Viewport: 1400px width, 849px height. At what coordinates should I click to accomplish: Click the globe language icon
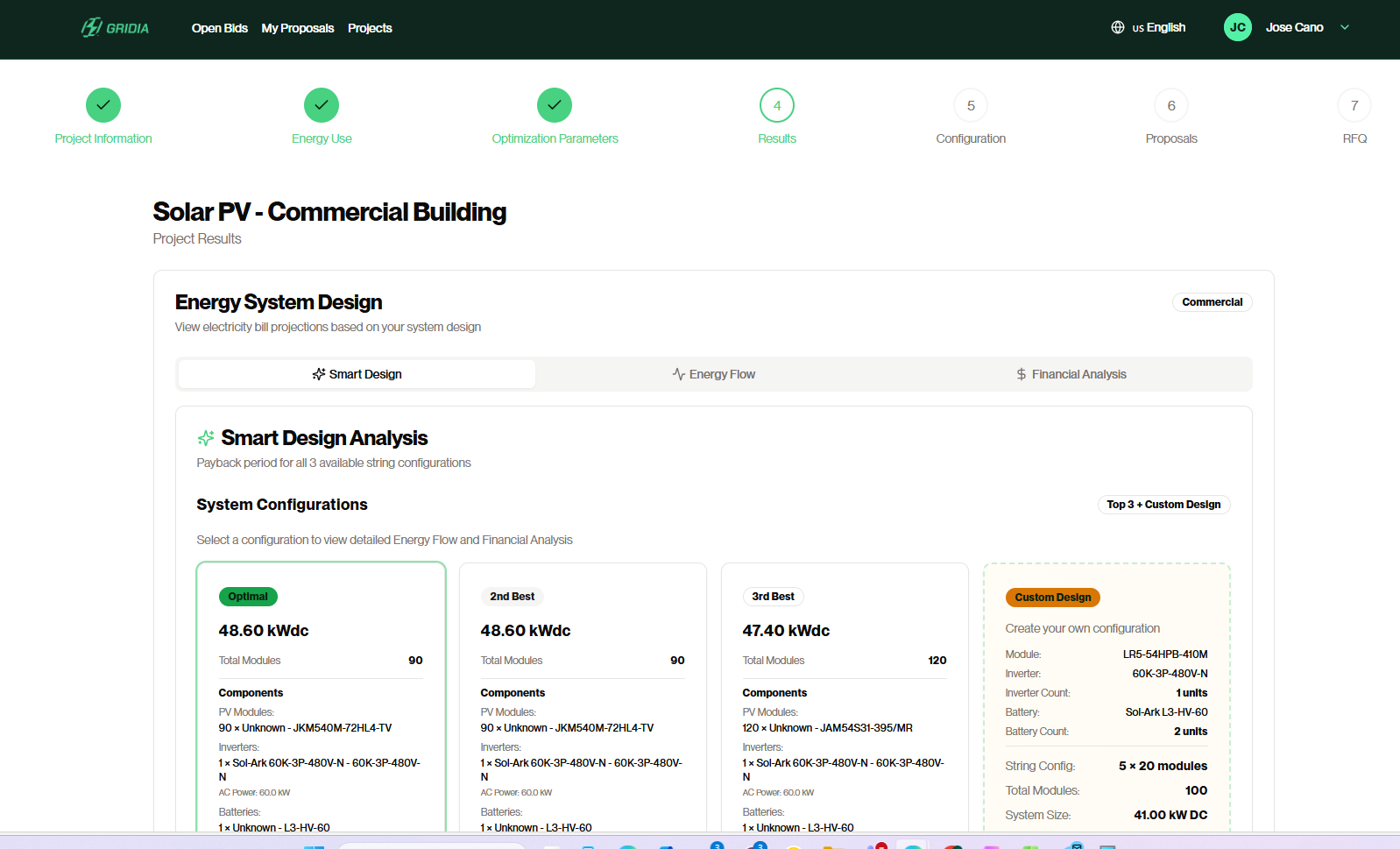(x=1118, y=27)
